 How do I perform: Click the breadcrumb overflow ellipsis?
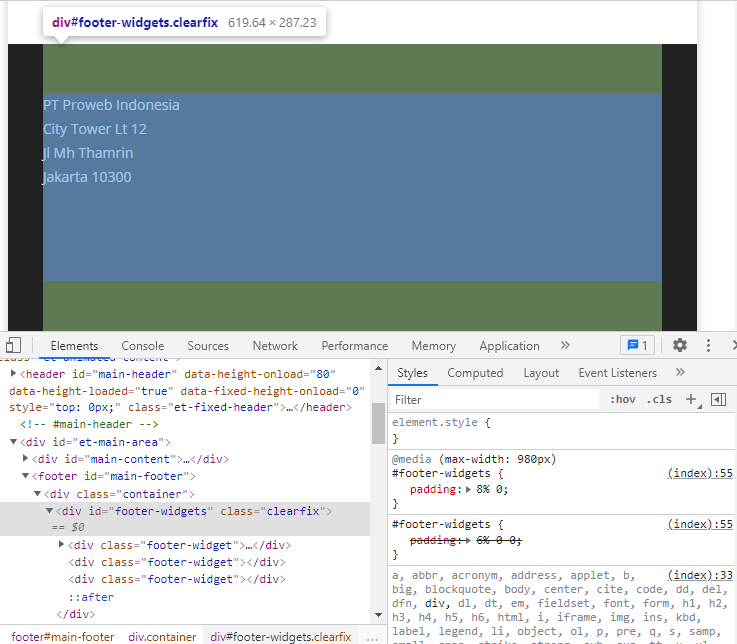[372, 638]
